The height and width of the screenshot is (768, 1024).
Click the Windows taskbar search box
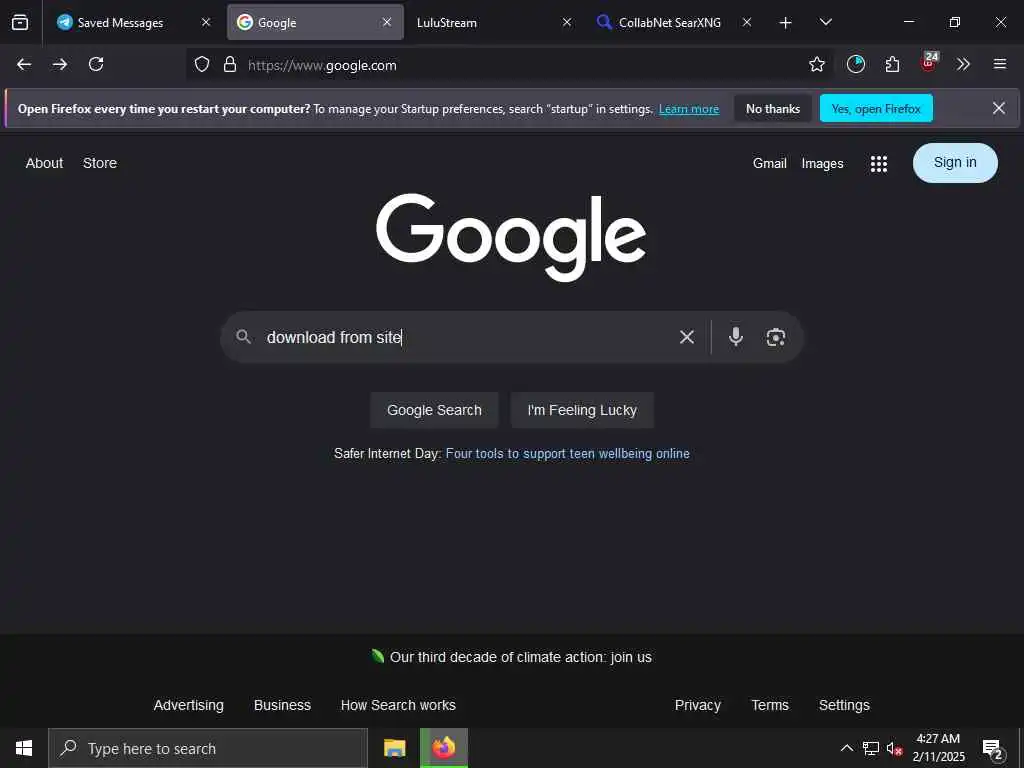pyautogui.click(x=208, y=748)
